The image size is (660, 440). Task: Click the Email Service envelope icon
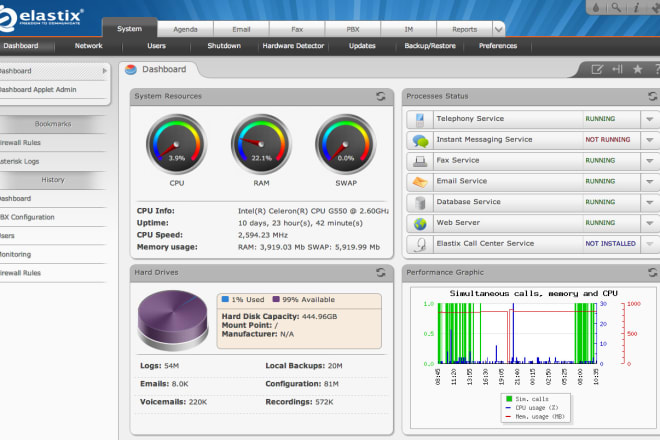tap(420, 182)
